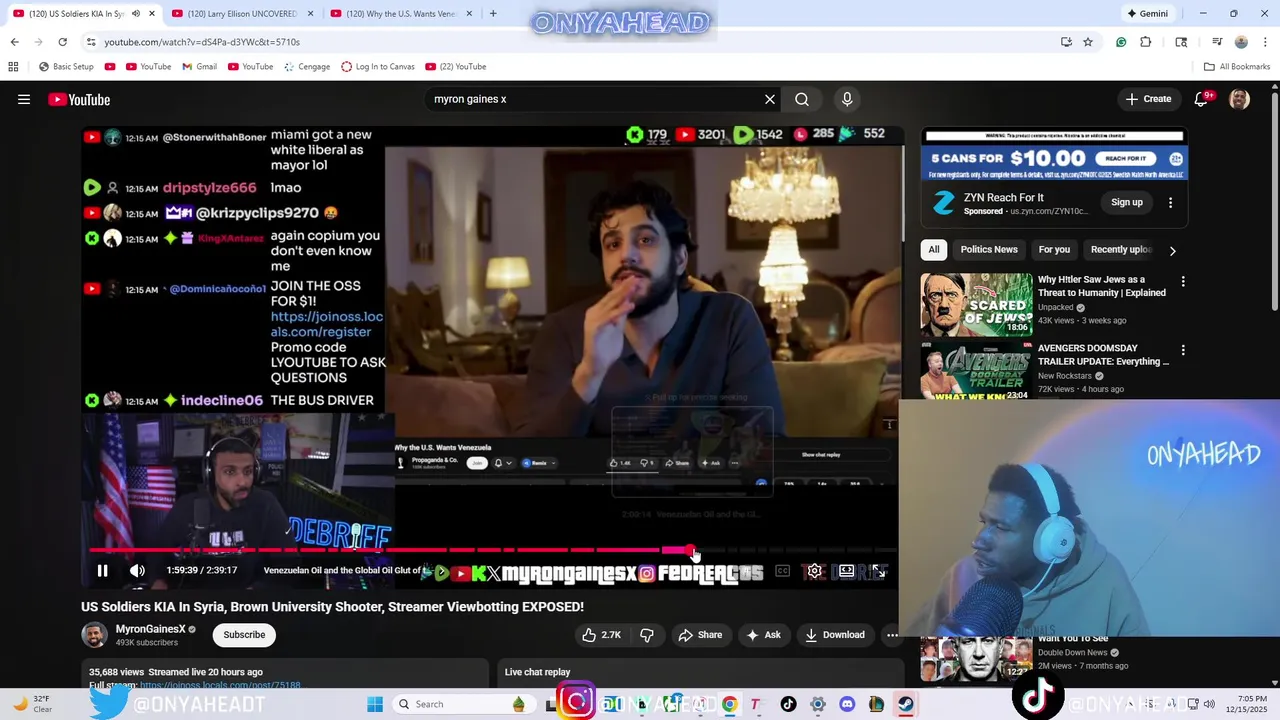Bookmark this page with star
1280x720 pixels.
(1088, 42)
